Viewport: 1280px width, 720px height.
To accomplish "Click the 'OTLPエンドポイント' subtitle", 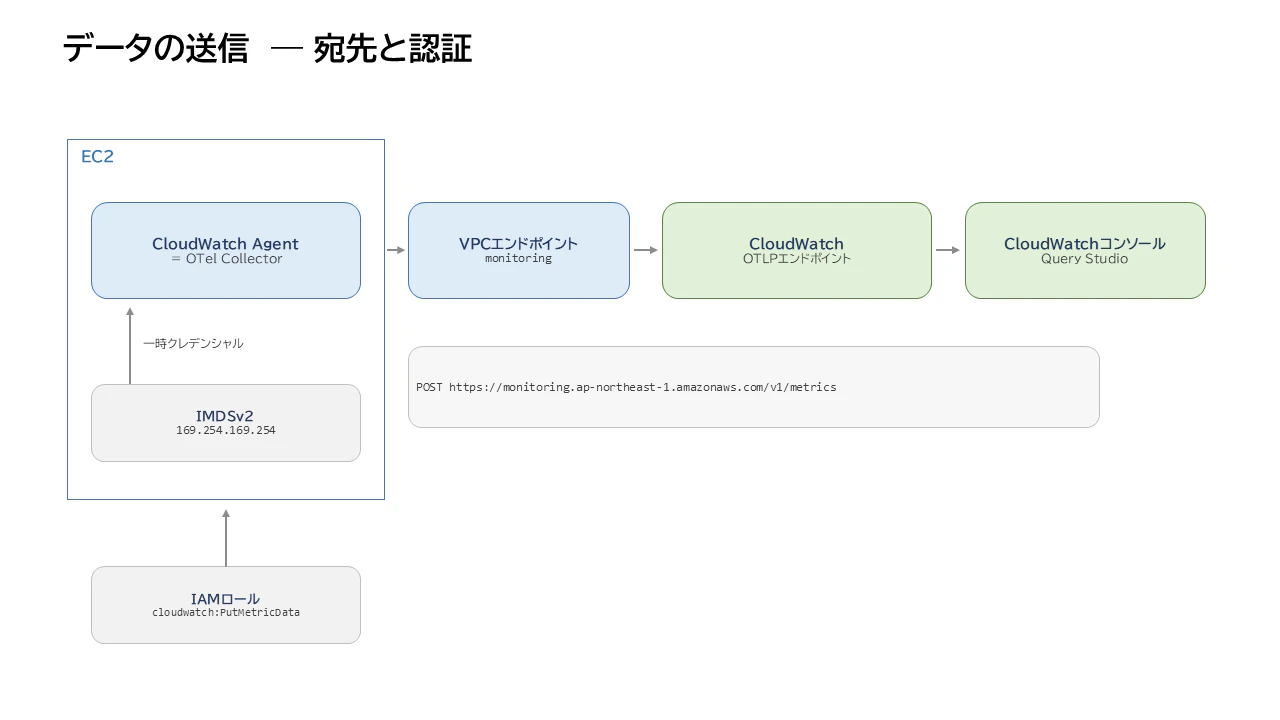I will coord(797,259).
